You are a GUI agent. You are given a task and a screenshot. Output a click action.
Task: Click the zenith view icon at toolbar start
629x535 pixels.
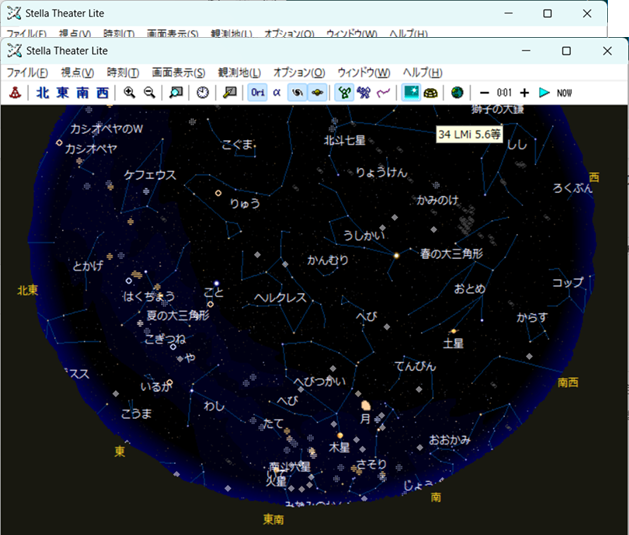coord(15,93)
